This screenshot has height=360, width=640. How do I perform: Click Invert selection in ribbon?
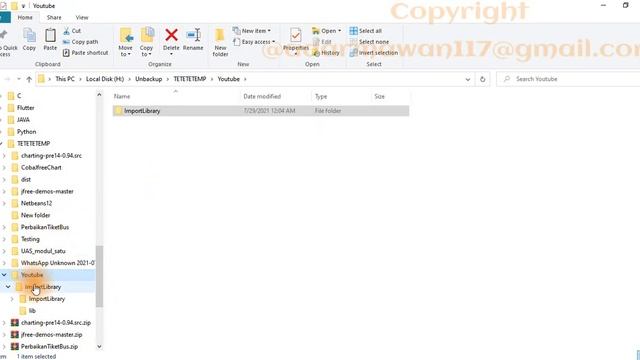(374, 53)
